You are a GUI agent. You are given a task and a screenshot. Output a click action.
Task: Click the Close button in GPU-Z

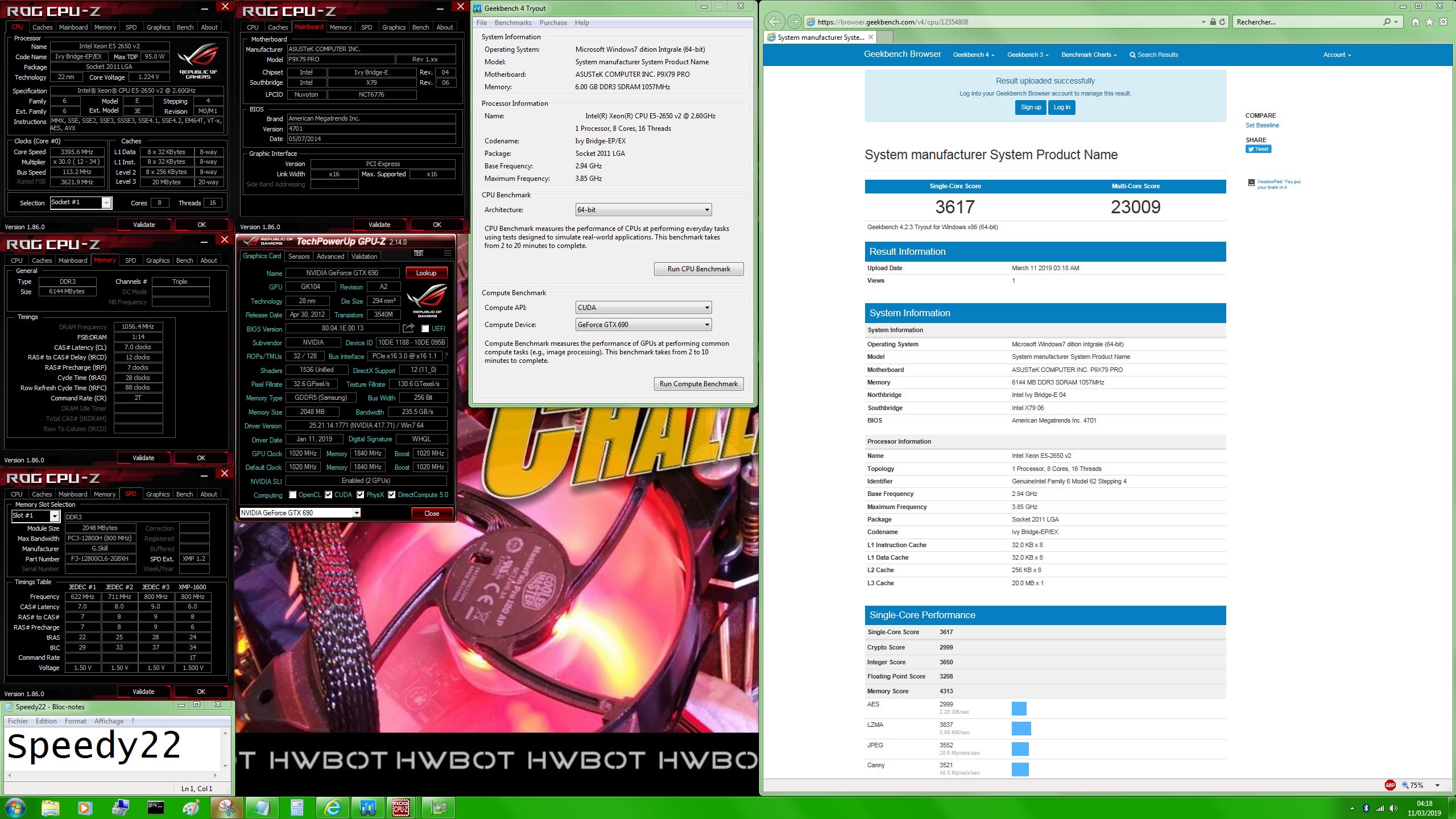(432, 513)
